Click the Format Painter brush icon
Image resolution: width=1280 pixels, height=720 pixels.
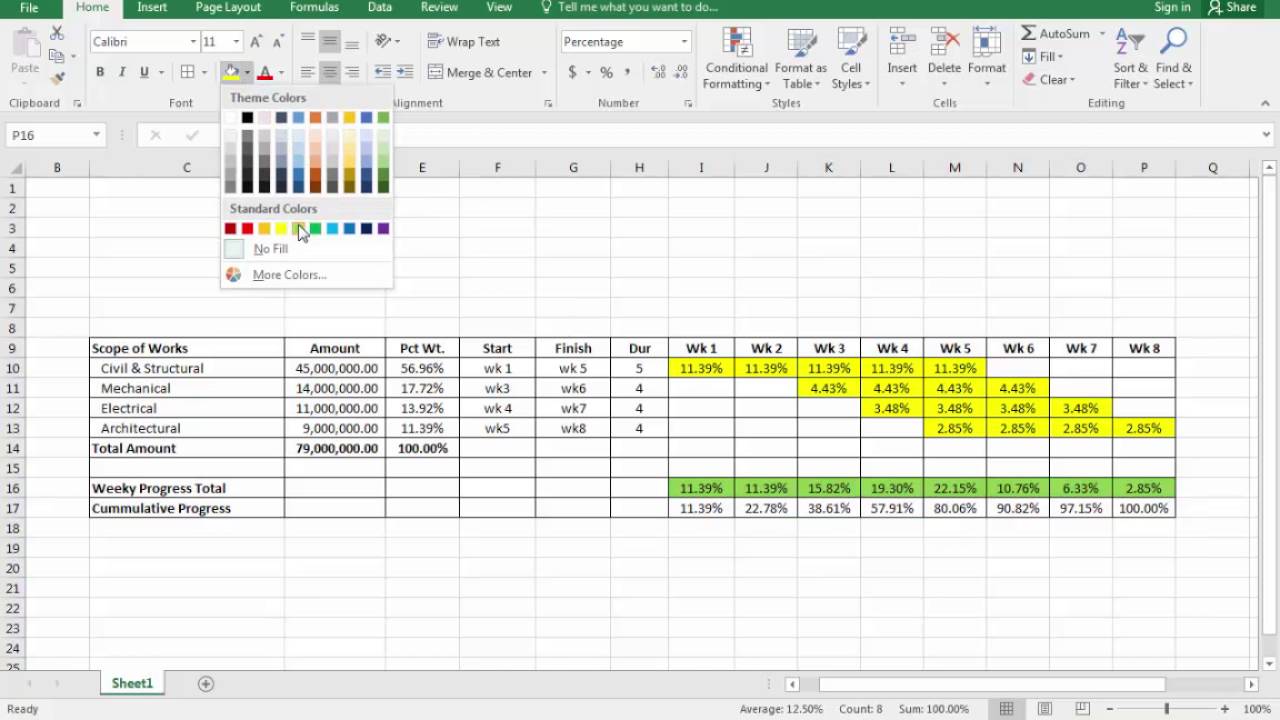(57, 77)
